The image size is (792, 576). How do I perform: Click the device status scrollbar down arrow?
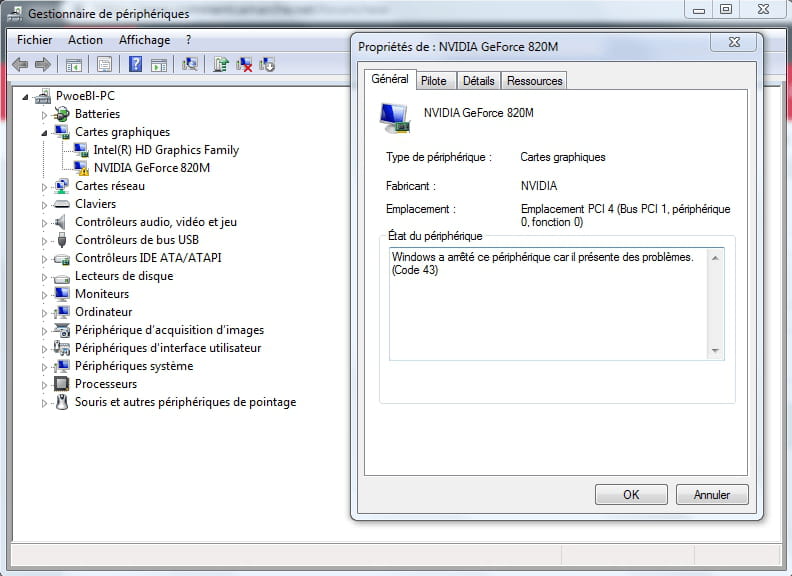coord(715,350)
